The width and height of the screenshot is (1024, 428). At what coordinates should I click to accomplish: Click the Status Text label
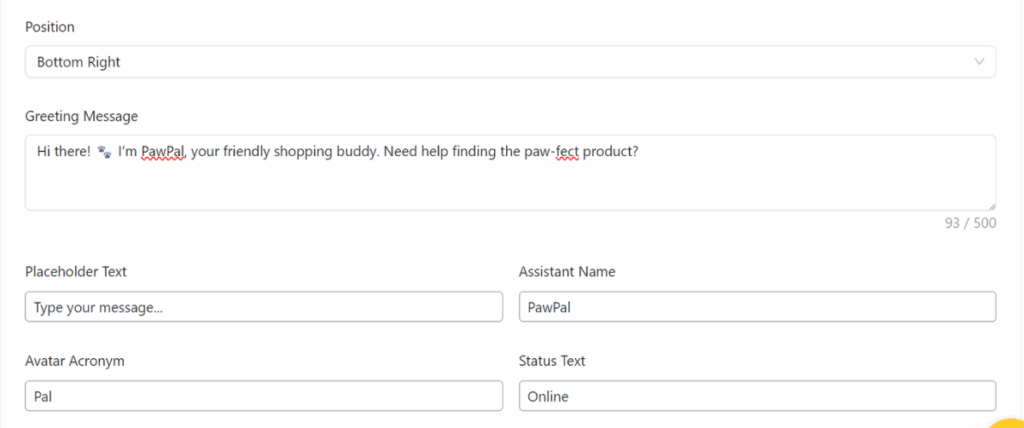click(552, 360)
